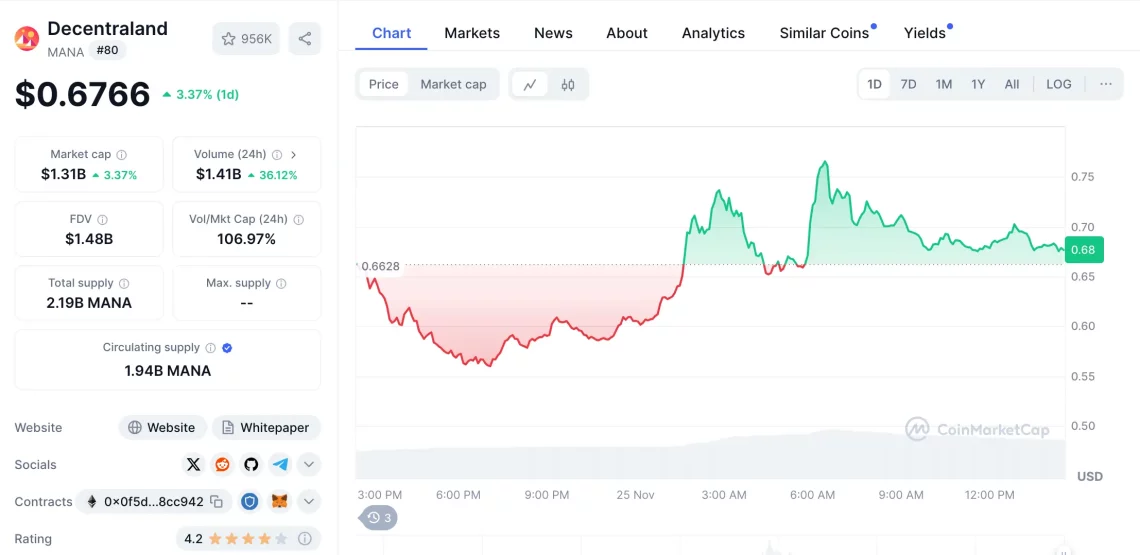Copy the contract address 0x0f5d...8cc942
The image size is (1140, 555).
[x=216, y=502]
